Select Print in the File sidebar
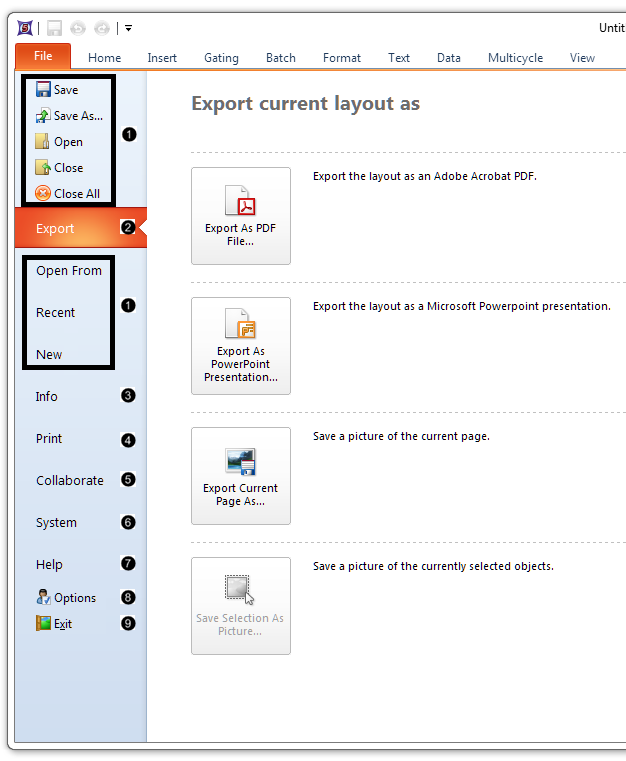This screenshot has width=626, height=761. click(x=49, y=439)
